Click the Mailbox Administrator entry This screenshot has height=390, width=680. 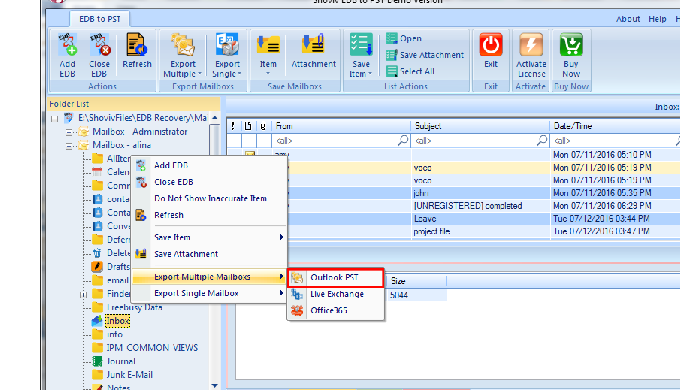tap(140, 132)
